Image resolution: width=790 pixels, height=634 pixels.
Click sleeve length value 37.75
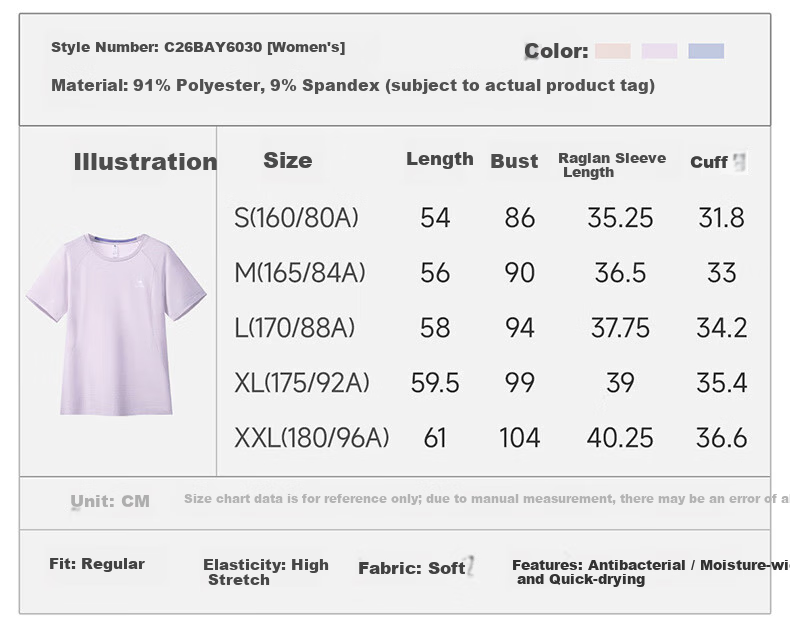pyautogui.click(x=620, y=328)
